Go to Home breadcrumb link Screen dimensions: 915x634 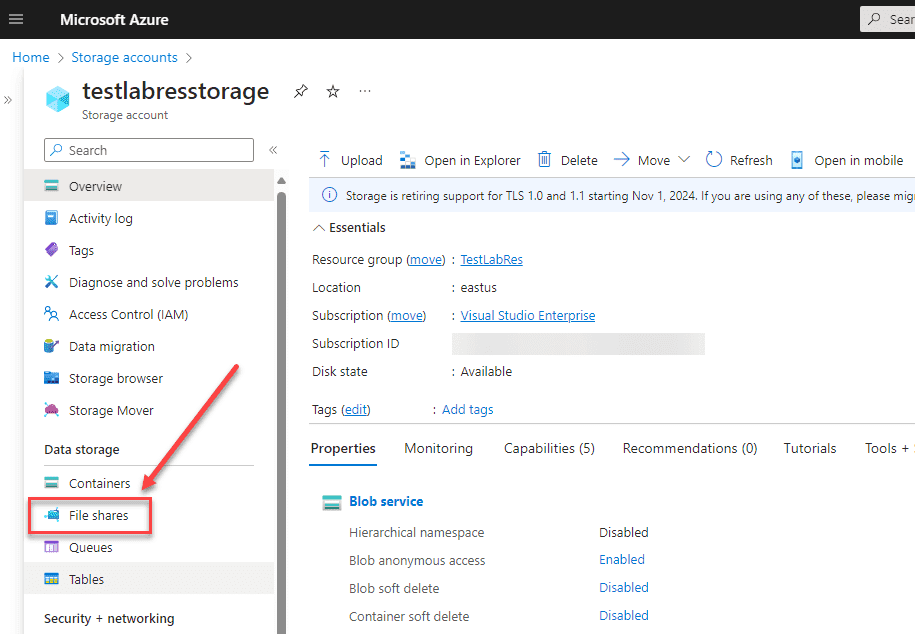pos(31,57)
